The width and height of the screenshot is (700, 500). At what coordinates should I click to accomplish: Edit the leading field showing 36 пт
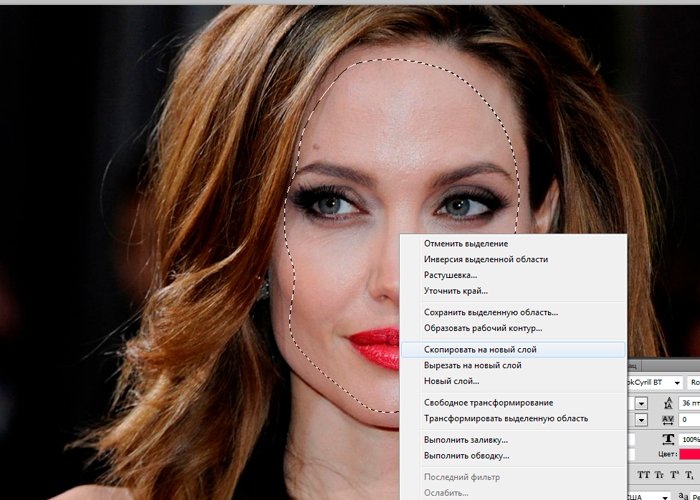(x=690, y=403)
